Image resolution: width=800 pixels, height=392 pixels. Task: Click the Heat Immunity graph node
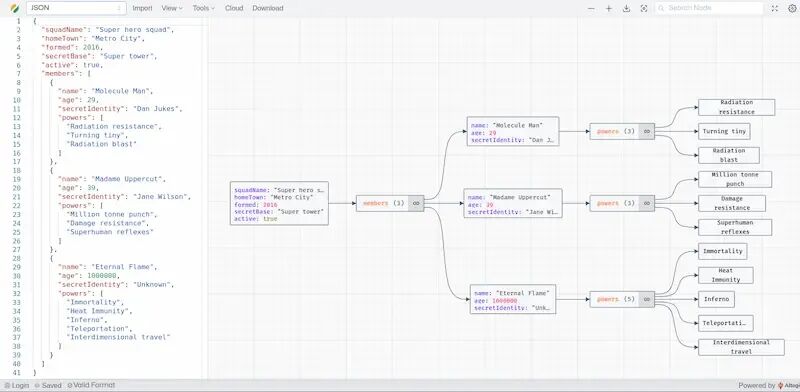726,275
